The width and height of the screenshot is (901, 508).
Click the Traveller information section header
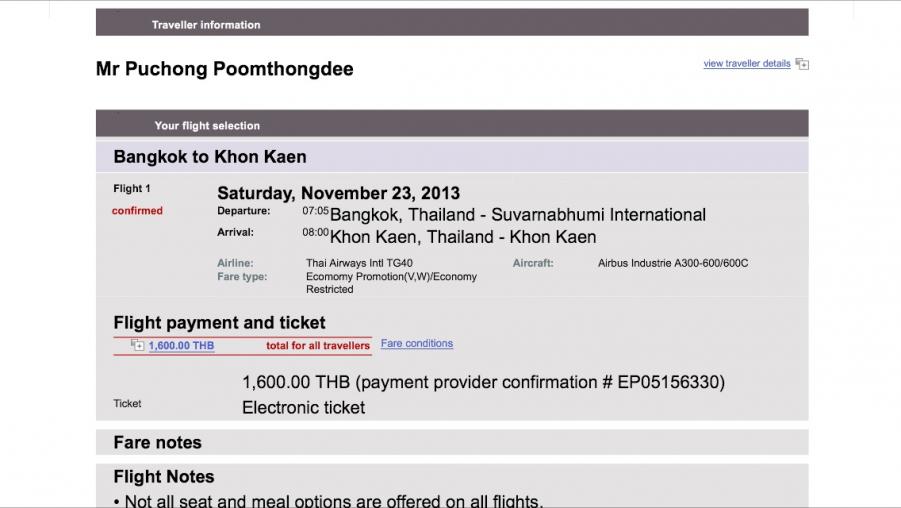click(x=206, y=24)
